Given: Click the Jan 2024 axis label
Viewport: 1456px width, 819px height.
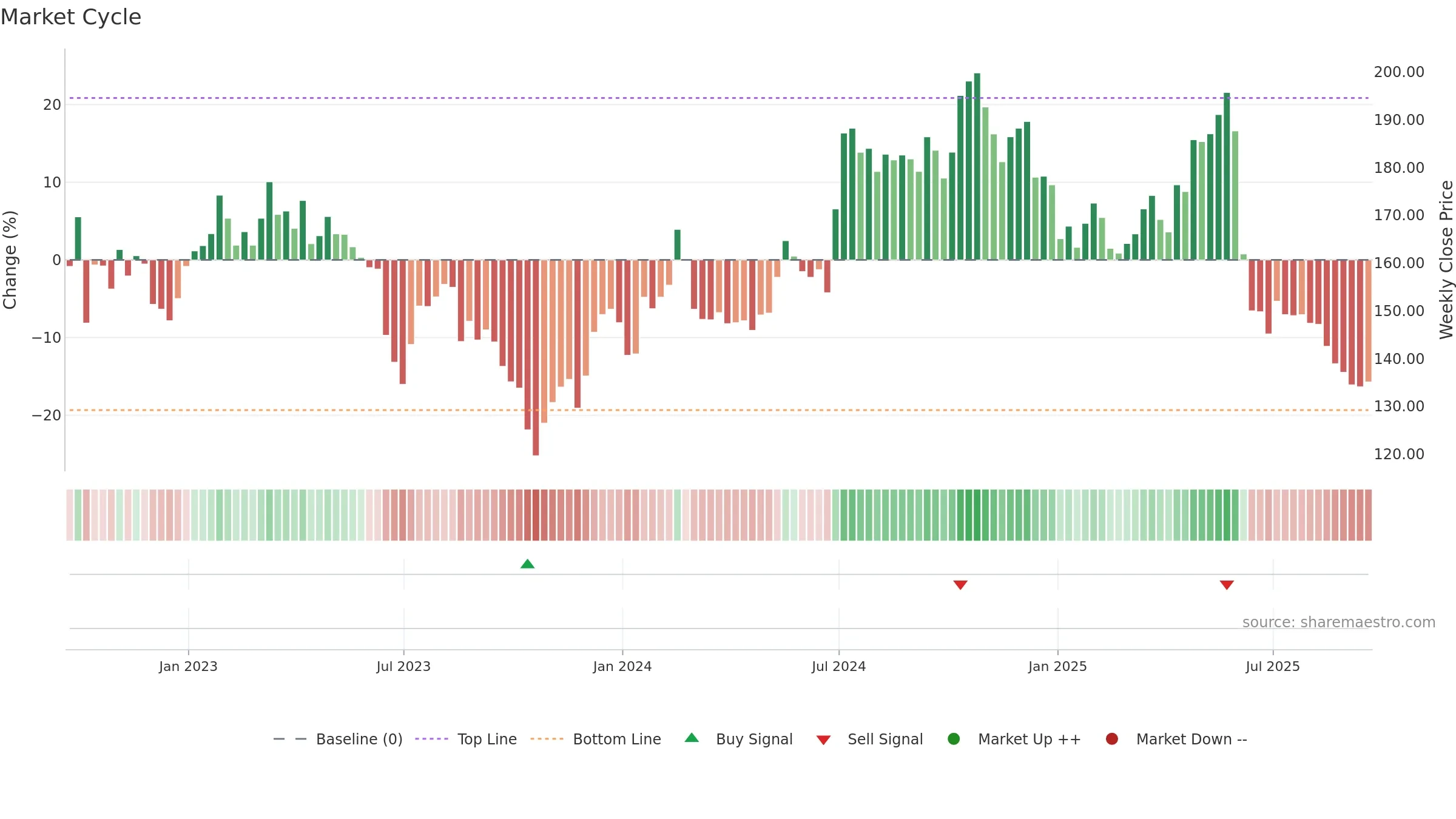Looking at the screenshot, I should tap(622, 666).
